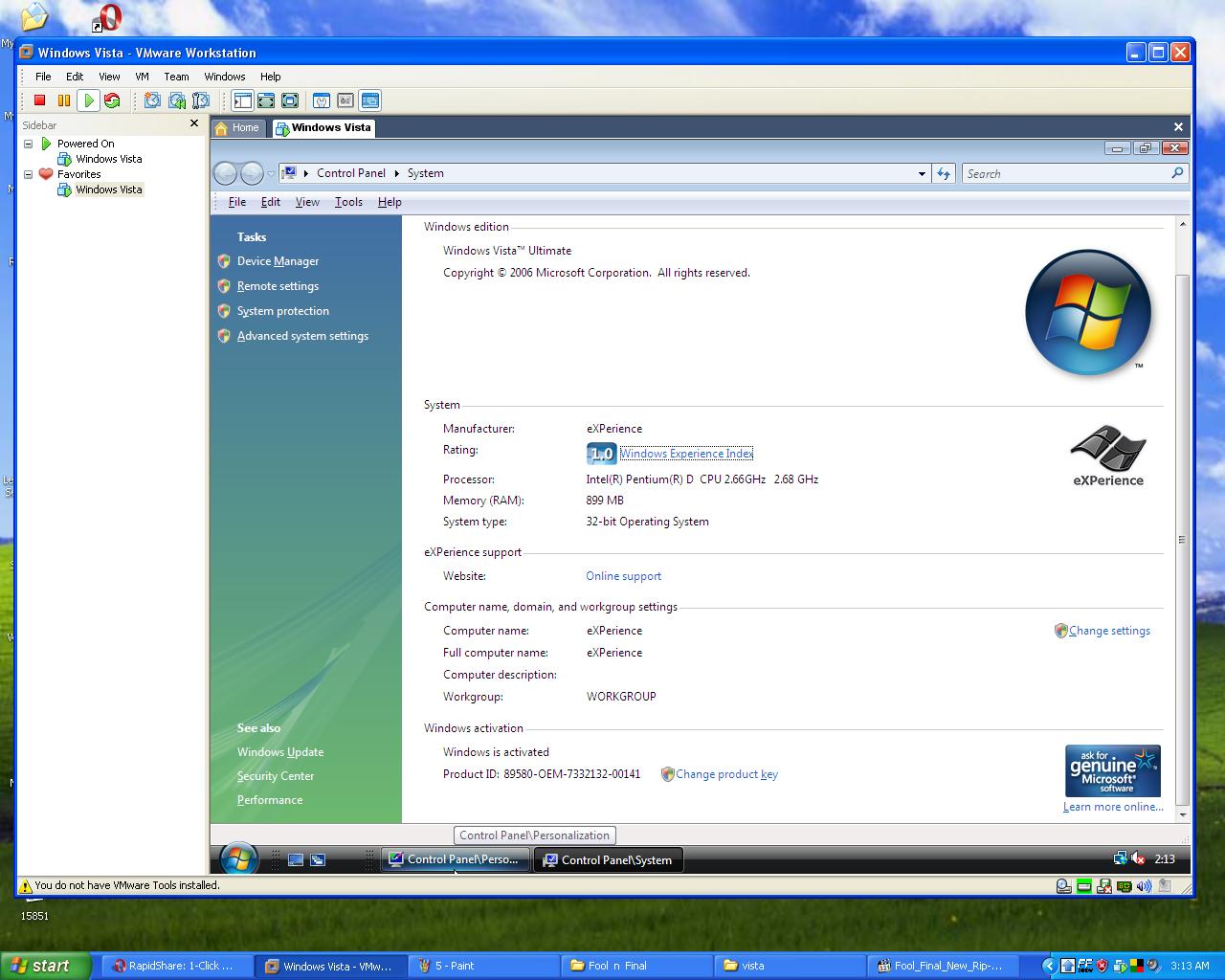Screen dimensions: 1225x980
Task: Open the Windows menu in VMware
Action: click(225, 77)
